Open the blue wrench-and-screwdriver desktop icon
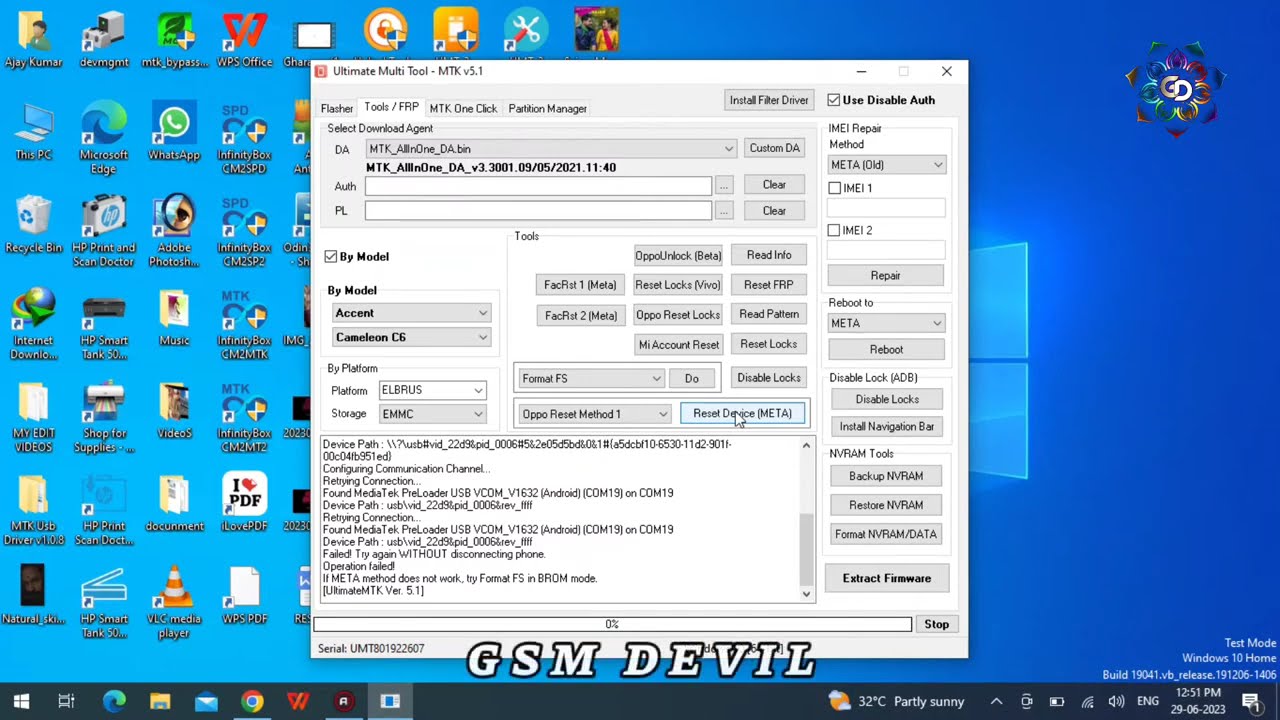 click(x=526, y=30)
